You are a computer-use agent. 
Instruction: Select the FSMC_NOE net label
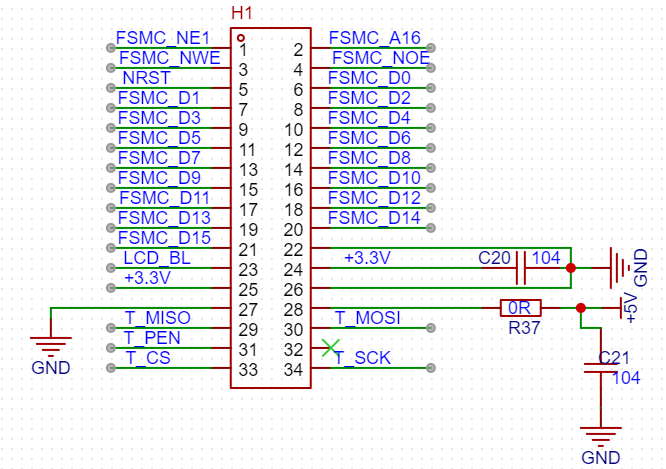pos(381,58)
